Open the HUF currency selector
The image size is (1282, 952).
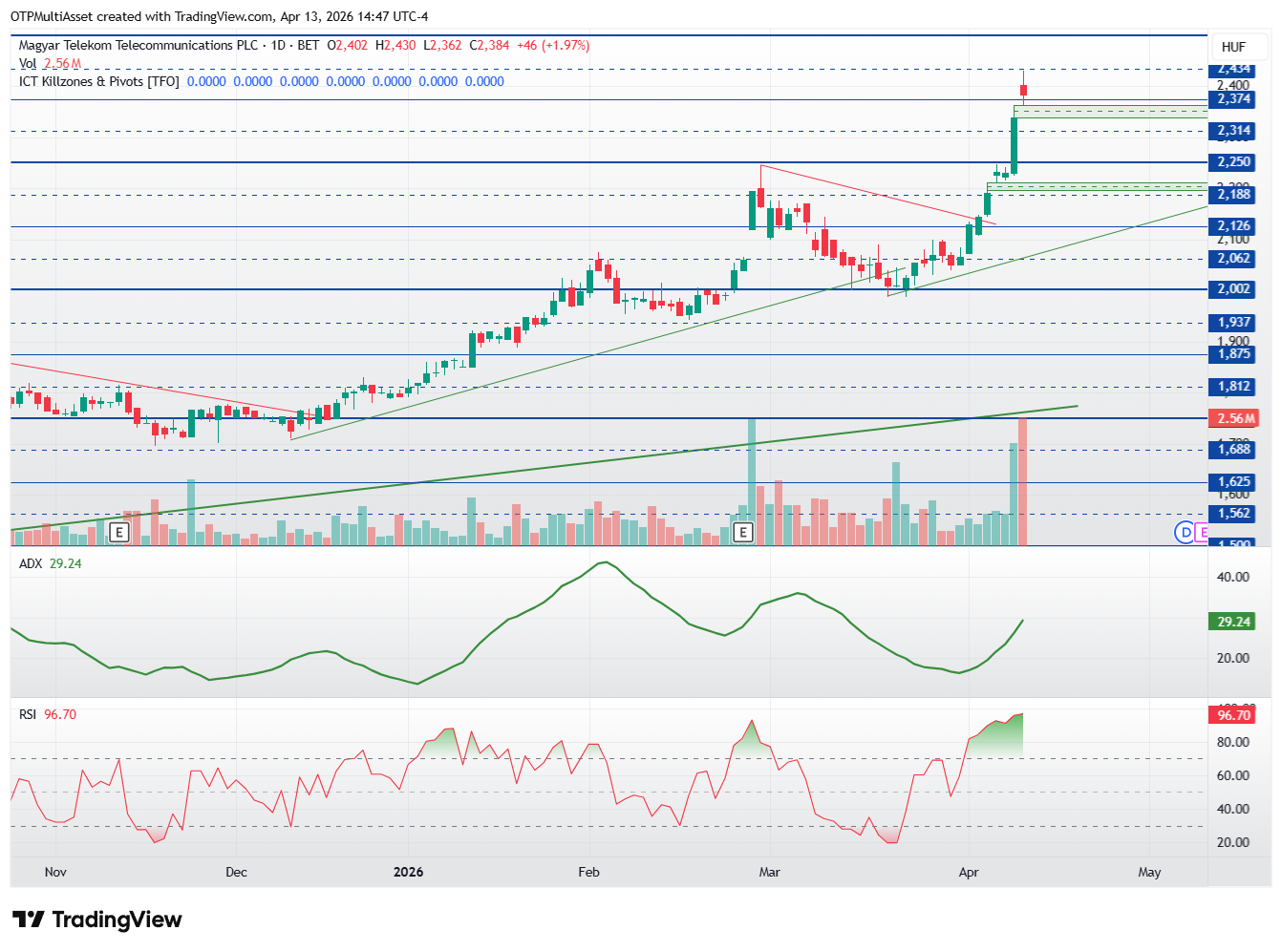click(x=1233, y=47)
